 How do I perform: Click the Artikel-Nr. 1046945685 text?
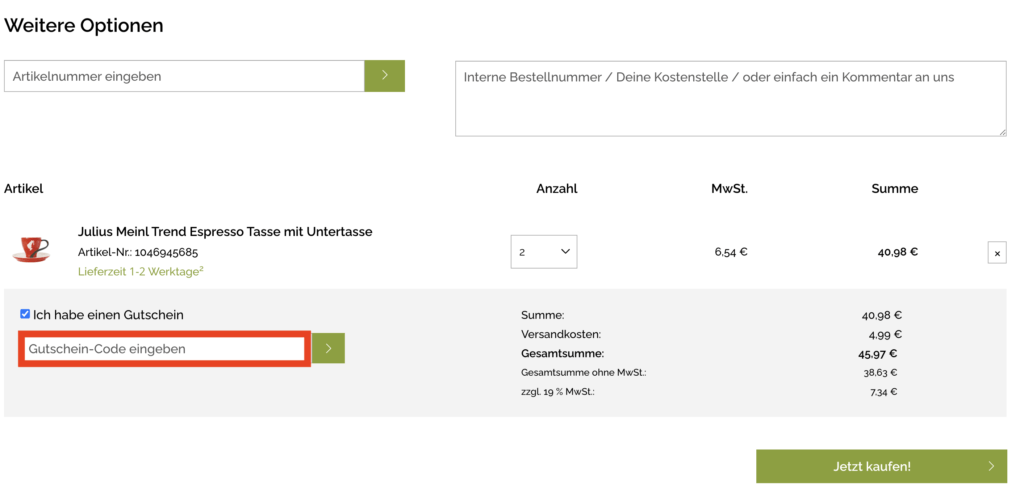pos(138,252)
